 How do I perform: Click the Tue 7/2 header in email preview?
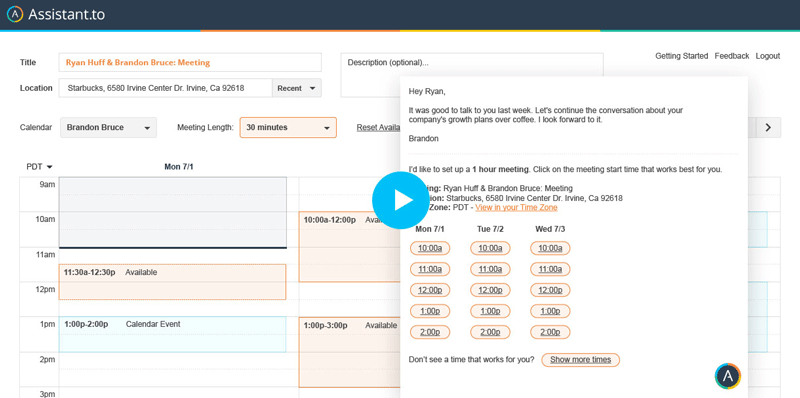tap(490, 229)
